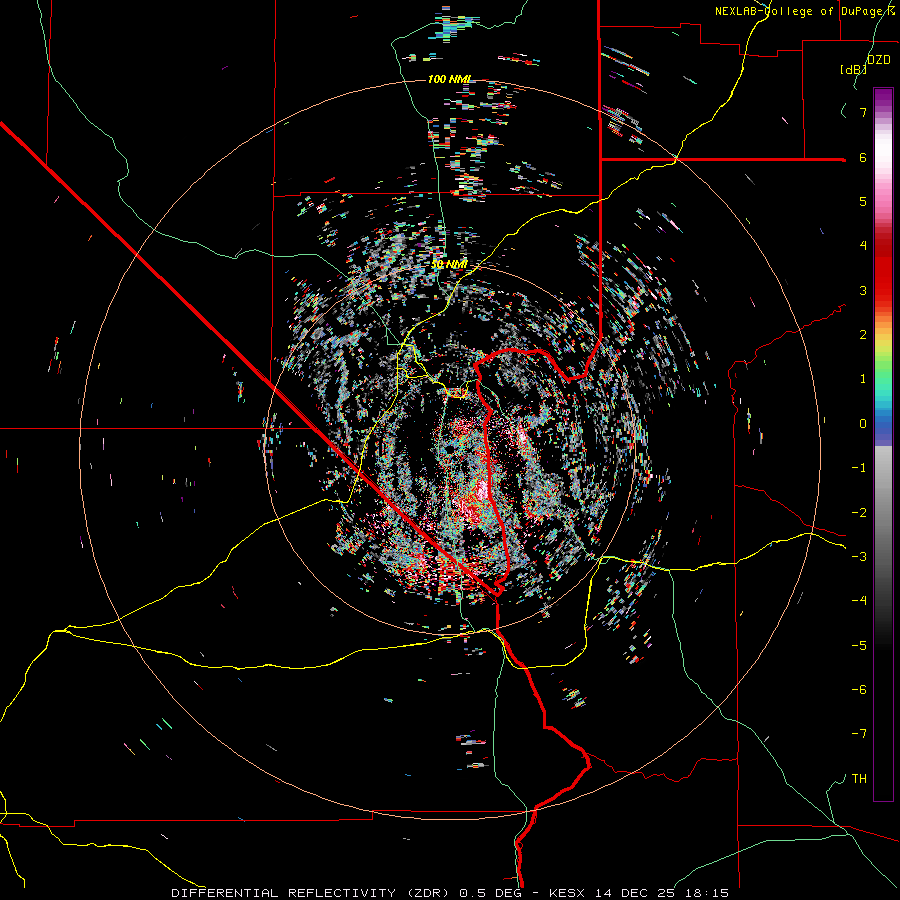
Task: Select the -2 scale value
Action: coord(859,513)
